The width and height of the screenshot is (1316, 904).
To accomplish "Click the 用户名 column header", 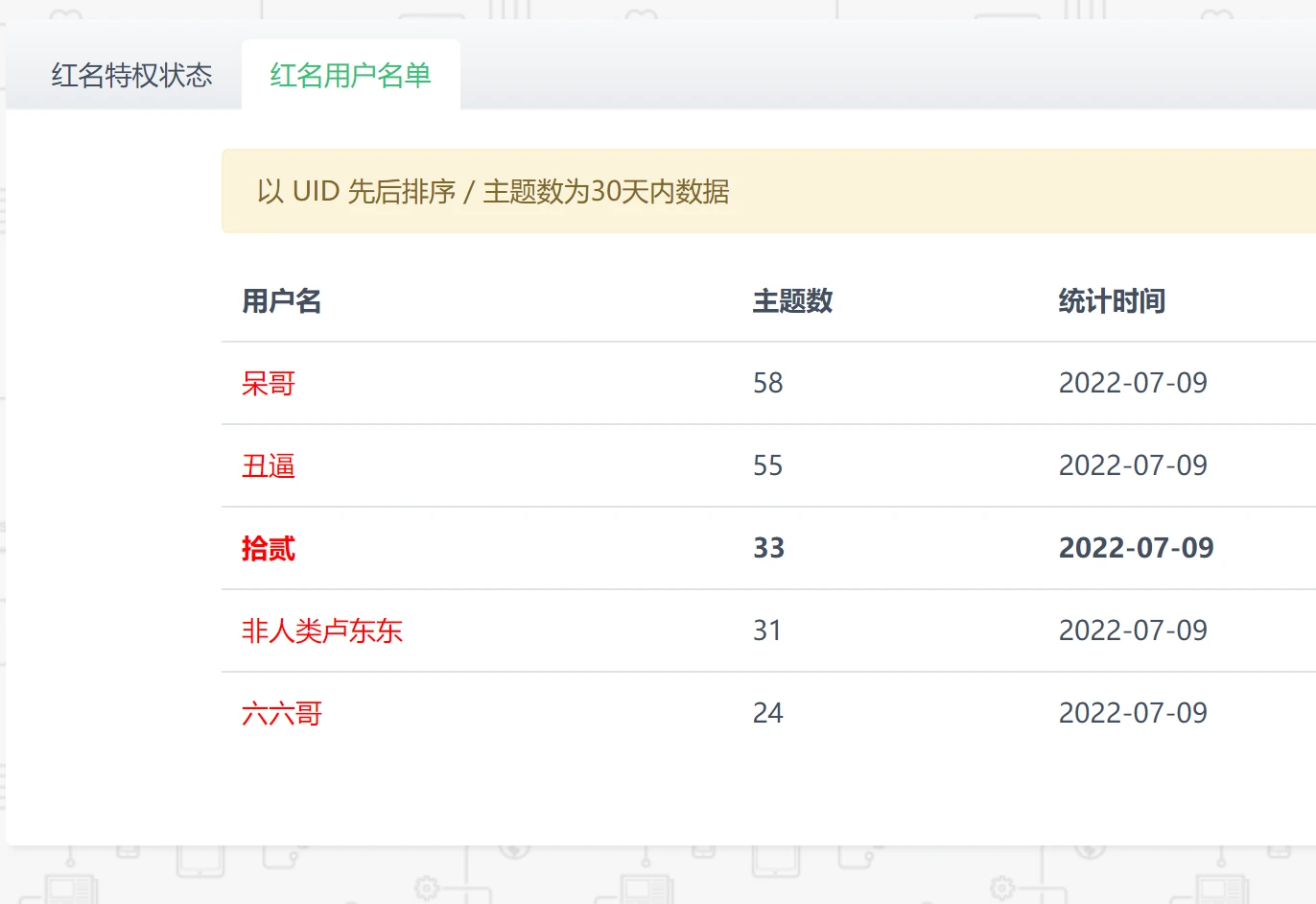I will coord(281,301).
